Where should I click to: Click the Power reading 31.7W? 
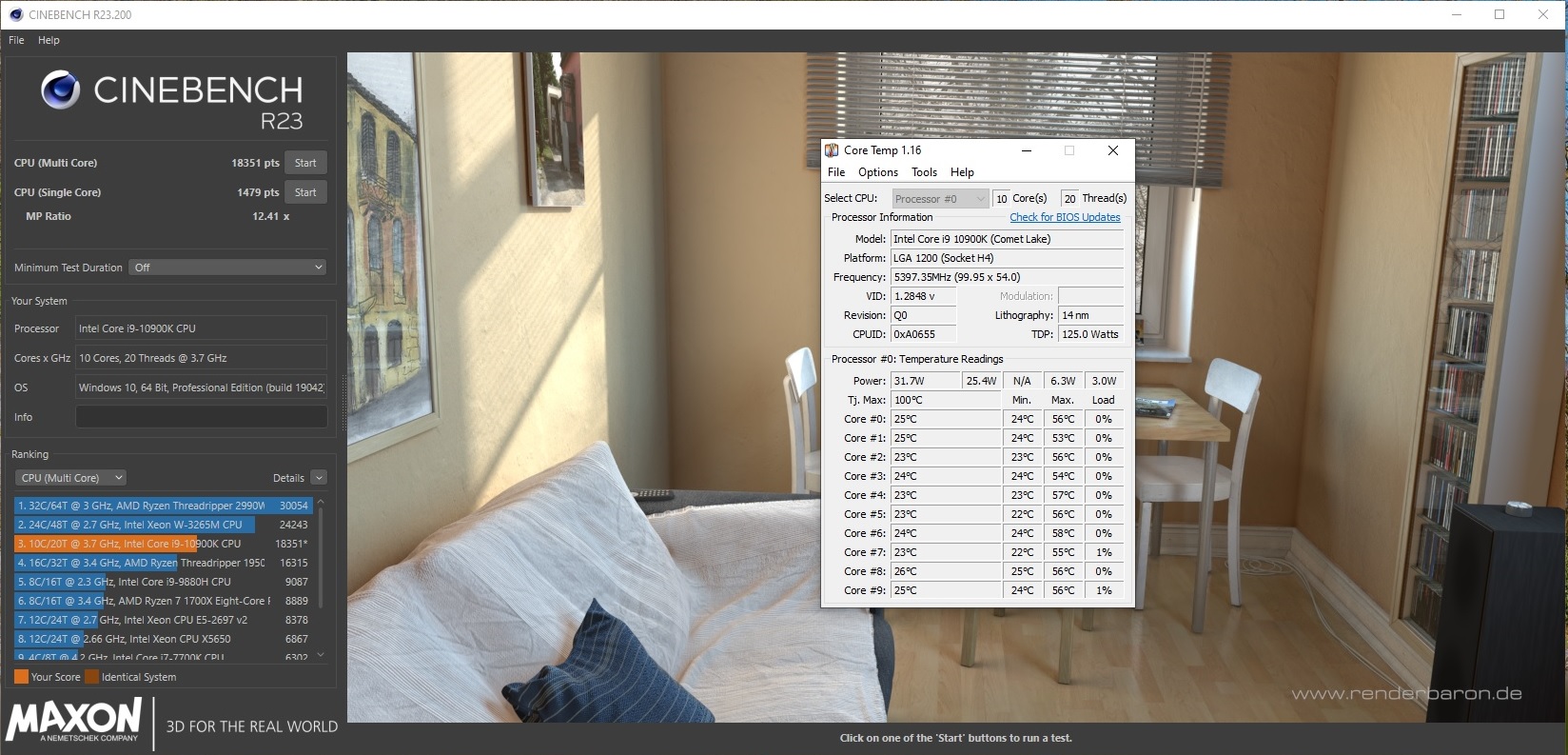pyautogui.click(x=926, y=381)
